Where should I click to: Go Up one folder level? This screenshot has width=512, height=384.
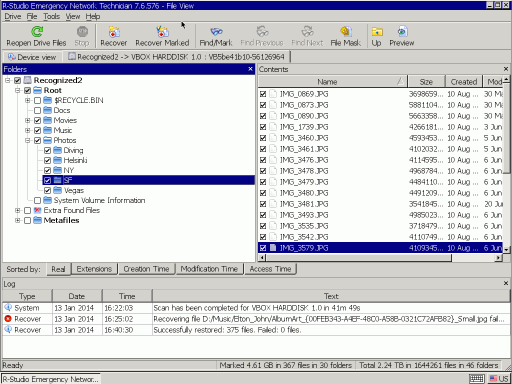coord(377,36)
